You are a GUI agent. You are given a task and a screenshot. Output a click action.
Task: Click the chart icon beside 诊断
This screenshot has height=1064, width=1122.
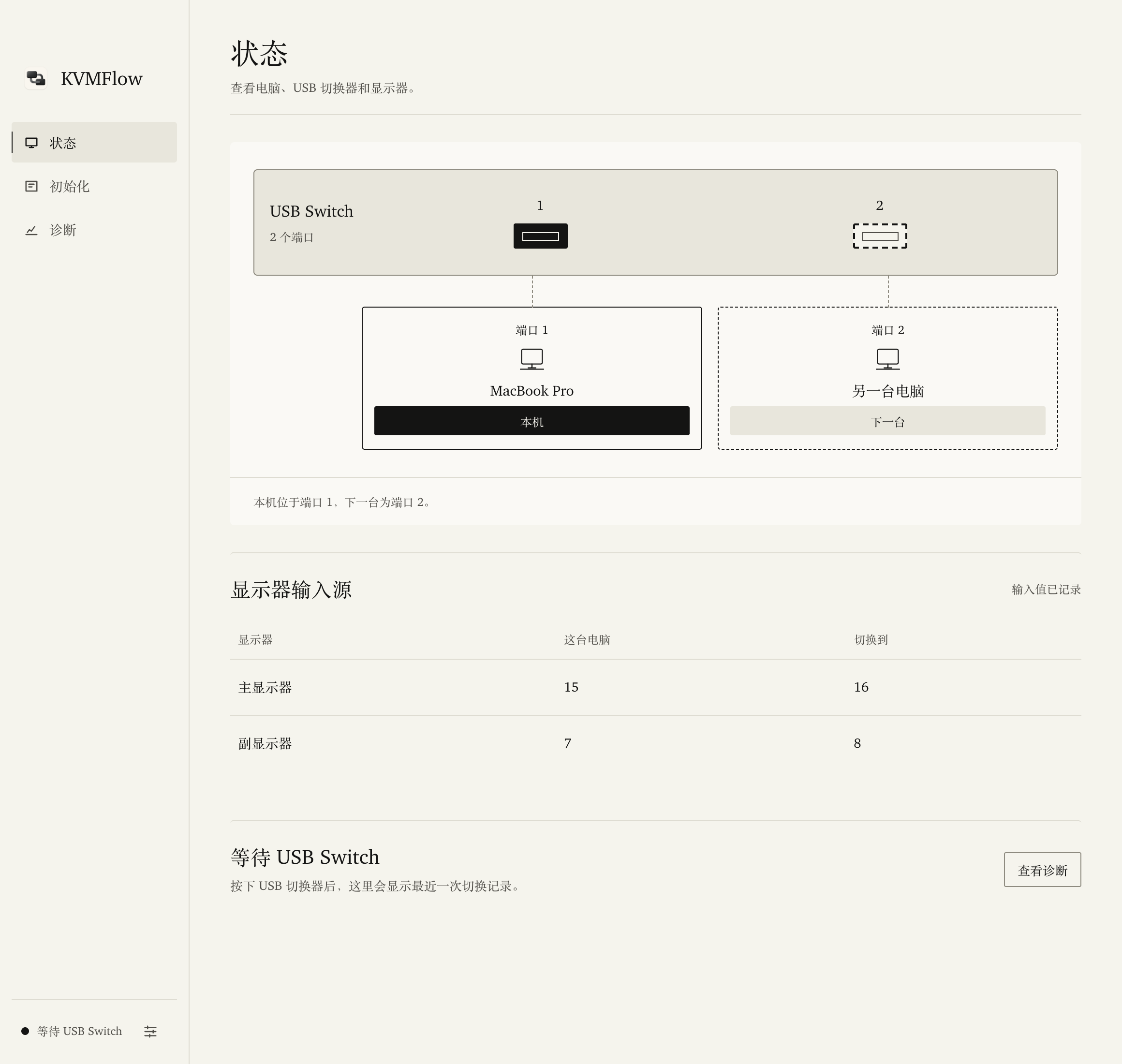32,230
